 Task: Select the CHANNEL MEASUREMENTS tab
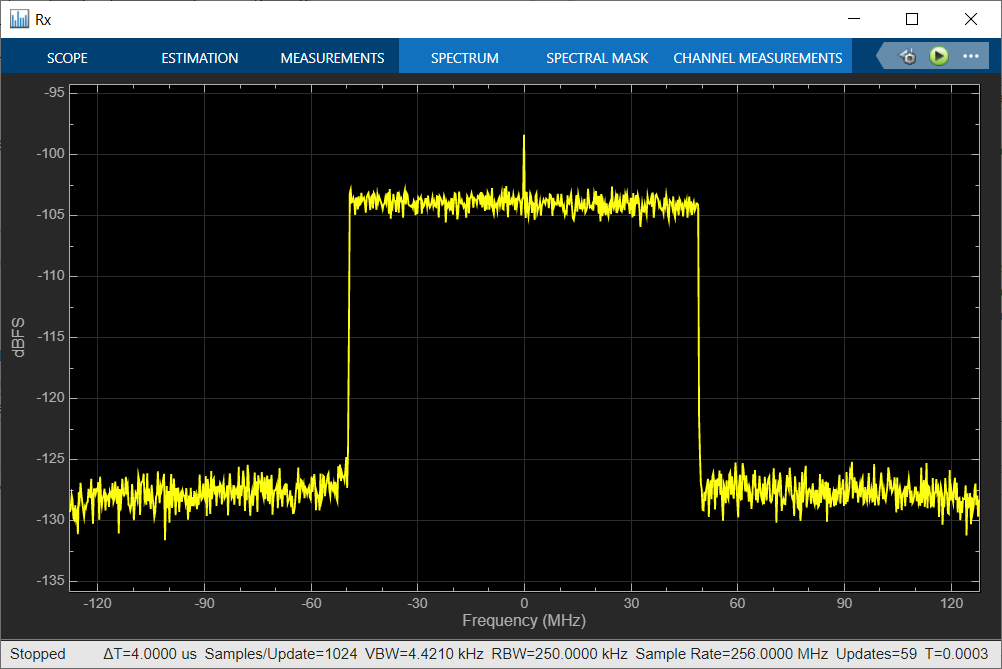tap(757, 57)
